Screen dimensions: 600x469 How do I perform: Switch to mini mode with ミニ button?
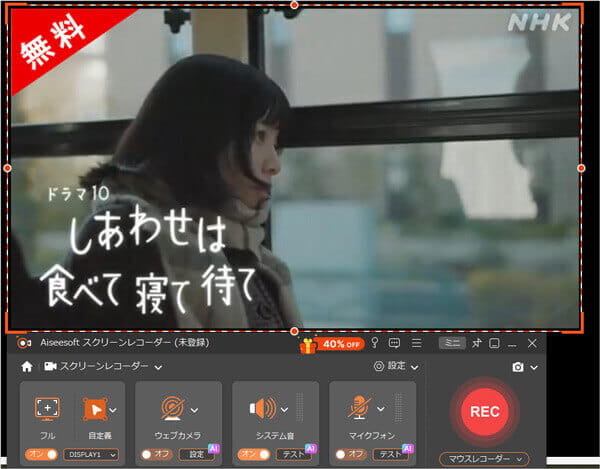coord(452,343)
